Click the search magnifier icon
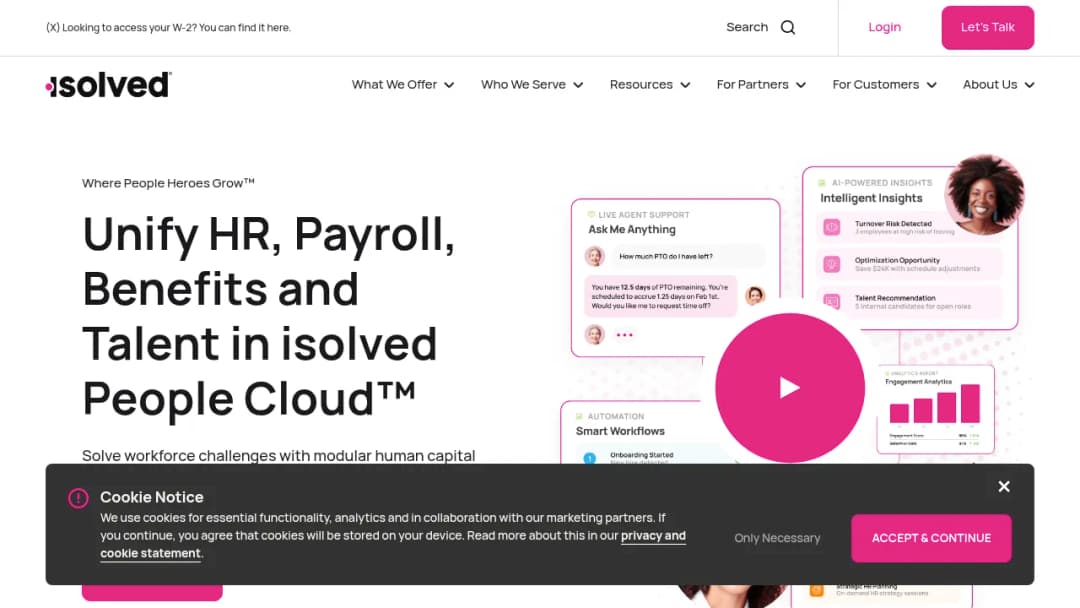Viewport: 1080px width, 608px height. pos(788,28)
